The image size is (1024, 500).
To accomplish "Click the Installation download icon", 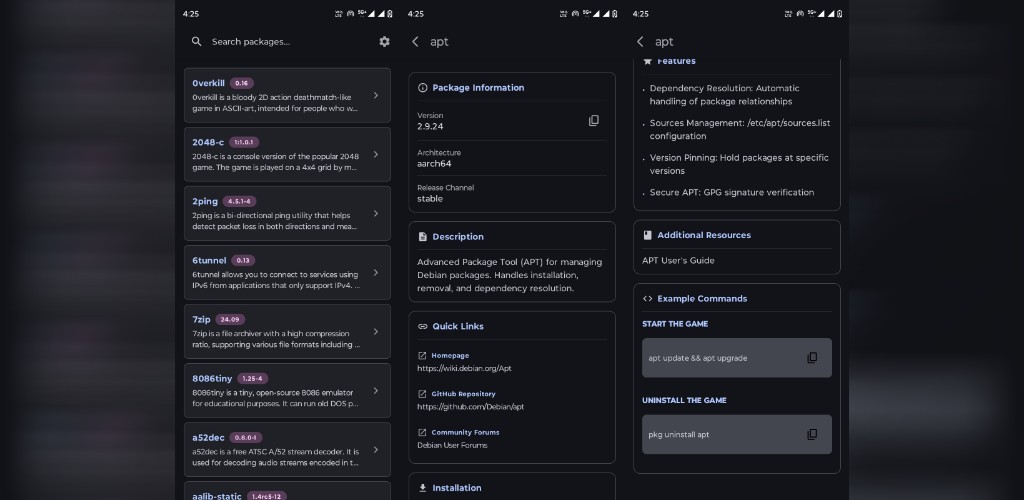I will 423,488.
